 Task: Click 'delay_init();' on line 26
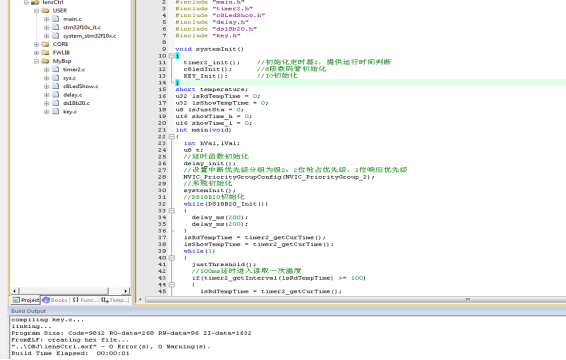click(x=209, y=163)
